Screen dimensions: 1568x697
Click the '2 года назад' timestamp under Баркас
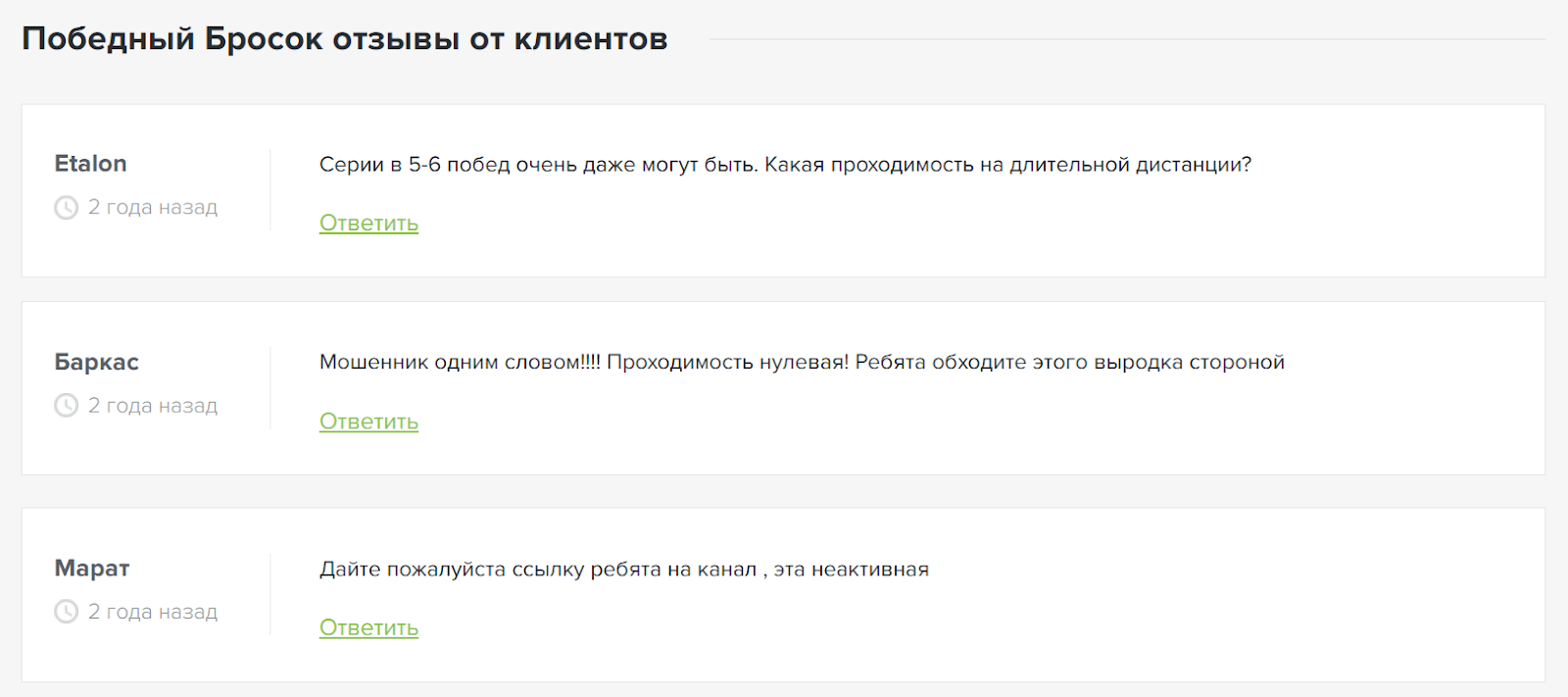tap(153, 406)
